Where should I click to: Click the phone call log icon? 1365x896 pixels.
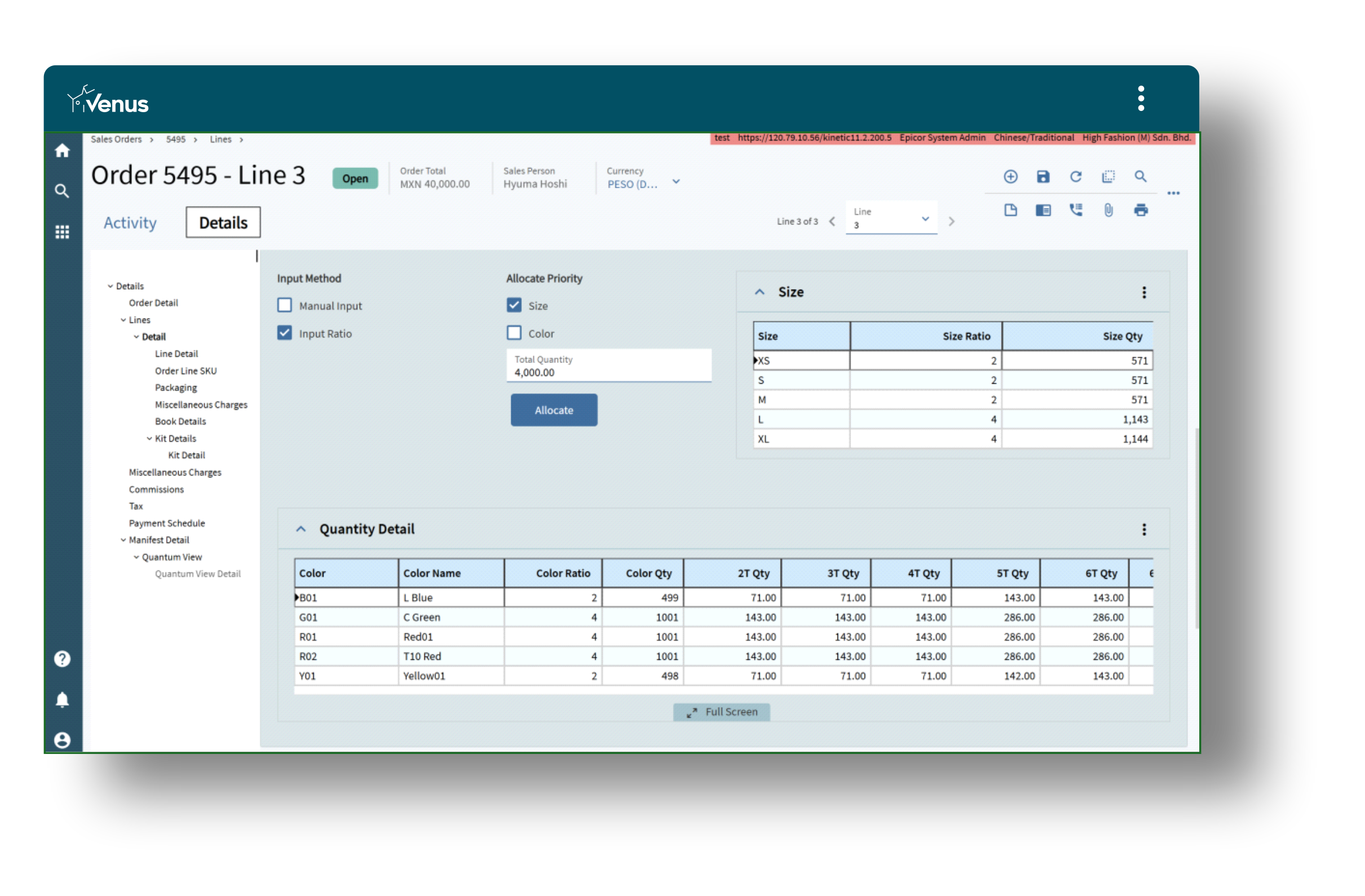(x=1075, y=210)
